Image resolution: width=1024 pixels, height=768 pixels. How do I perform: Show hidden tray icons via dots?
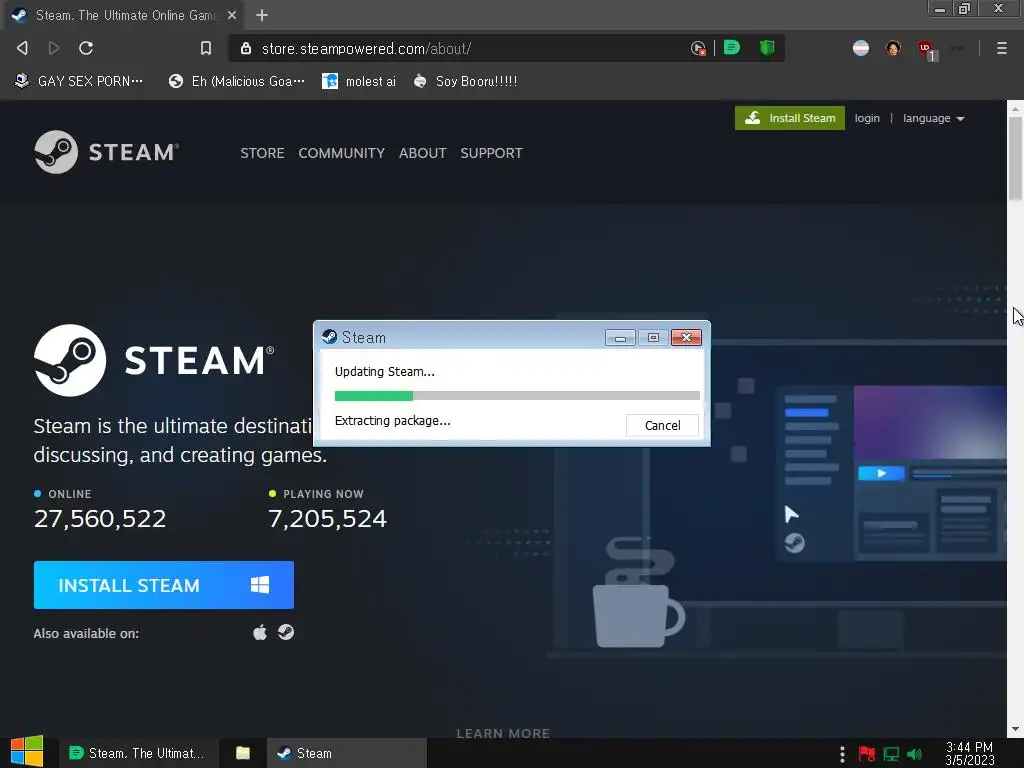(x=842, y=754)
